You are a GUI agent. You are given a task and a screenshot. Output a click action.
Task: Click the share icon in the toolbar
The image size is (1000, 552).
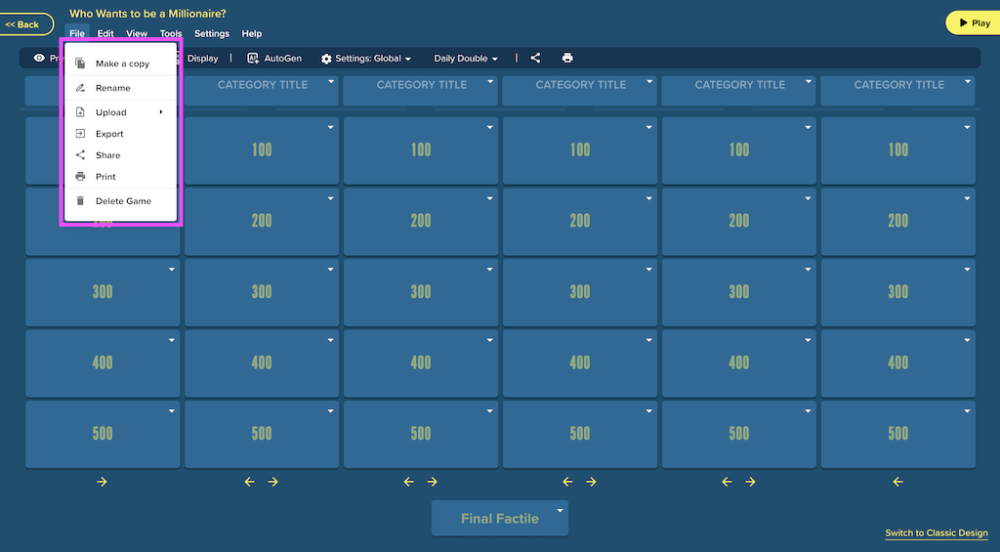coord(536,58)
